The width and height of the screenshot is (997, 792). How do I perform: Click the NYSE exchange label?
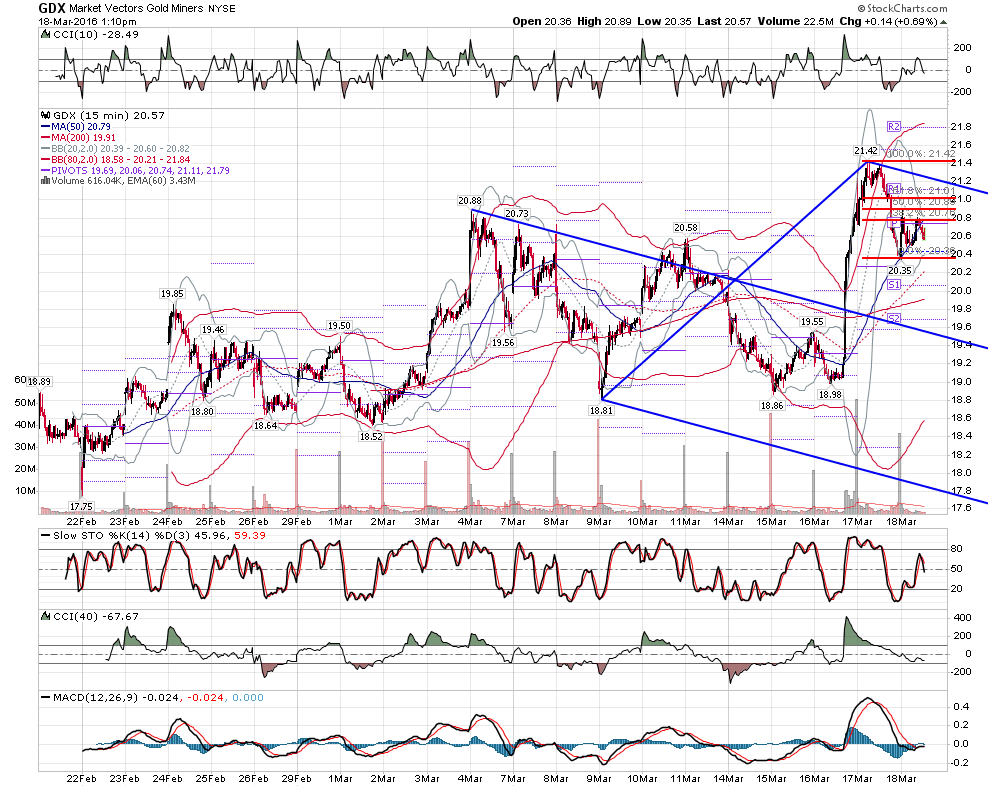222,9
